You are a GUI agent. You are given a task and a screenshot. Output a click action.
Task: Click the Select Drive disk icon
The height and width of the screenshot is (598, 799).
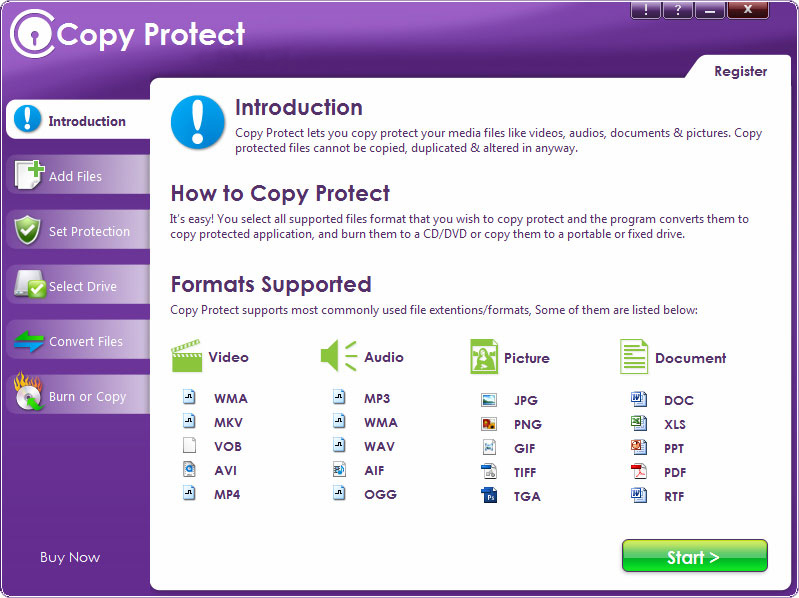tap(30, 284)
